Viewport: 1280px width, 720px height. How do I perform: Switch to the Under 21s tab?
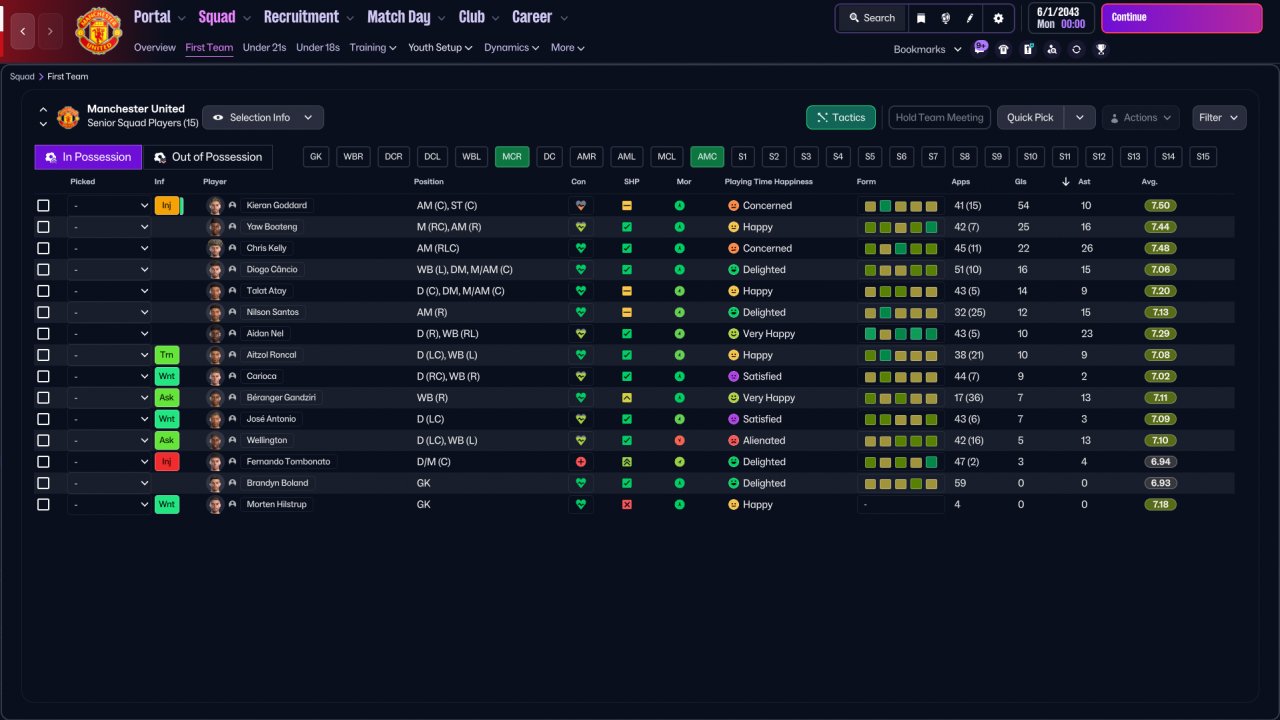(x=265, y=48)
